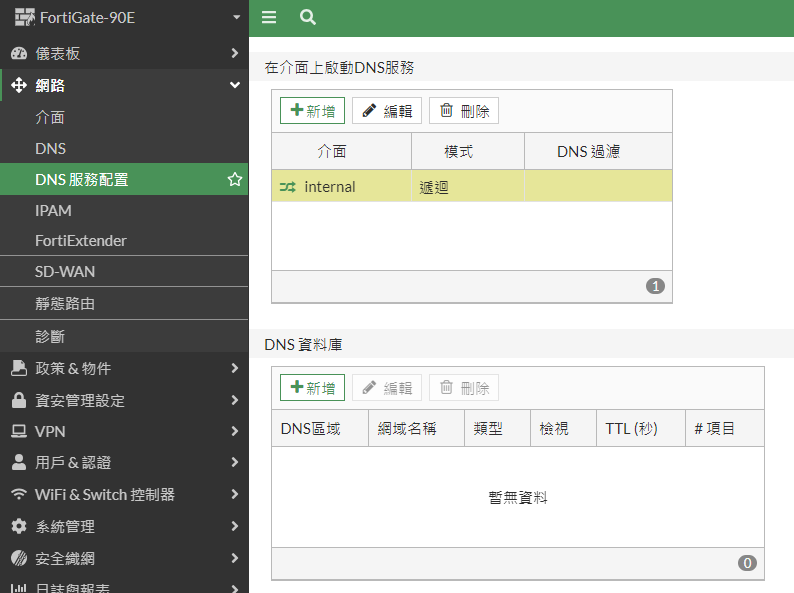Screen dimensions: 794x593
Task: Click the WiFi & Switch 控制器 icon
Action: tap(18, 495)
